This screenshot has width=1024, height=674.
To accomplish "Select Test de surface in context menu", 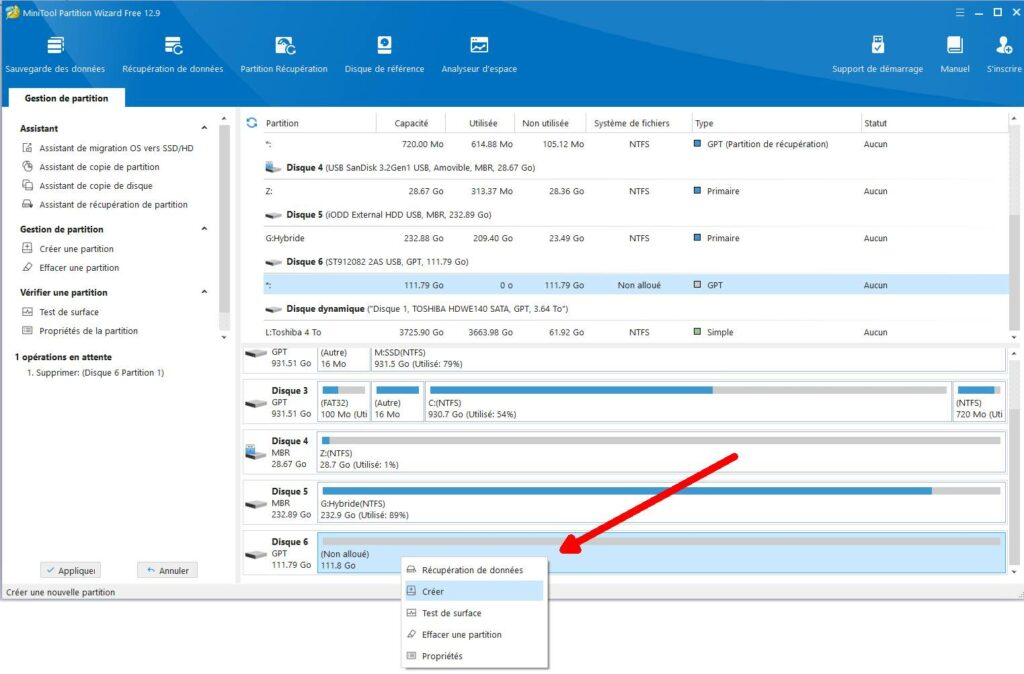I will (474, 613).
